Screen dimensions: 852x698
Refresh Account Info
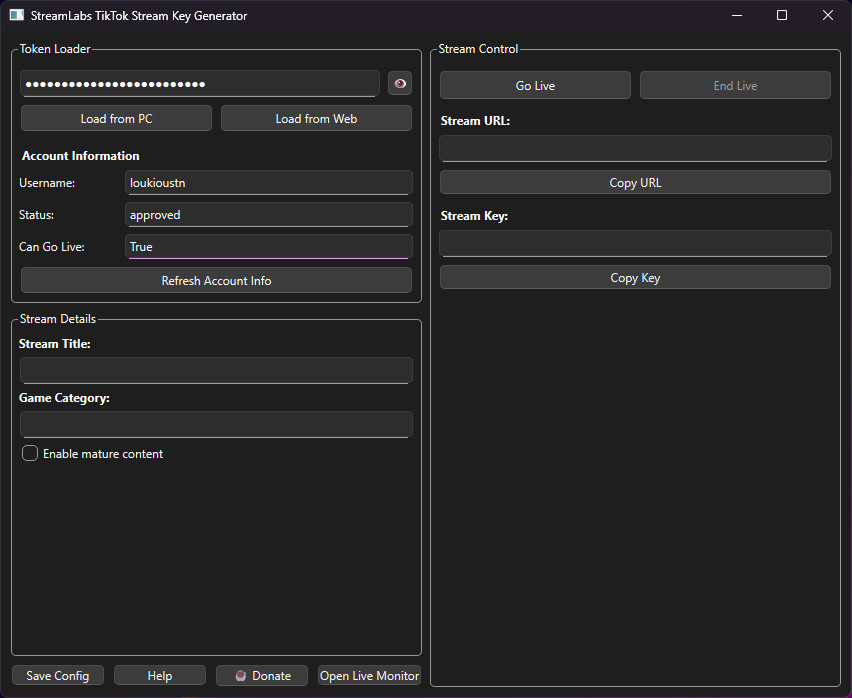216,281
